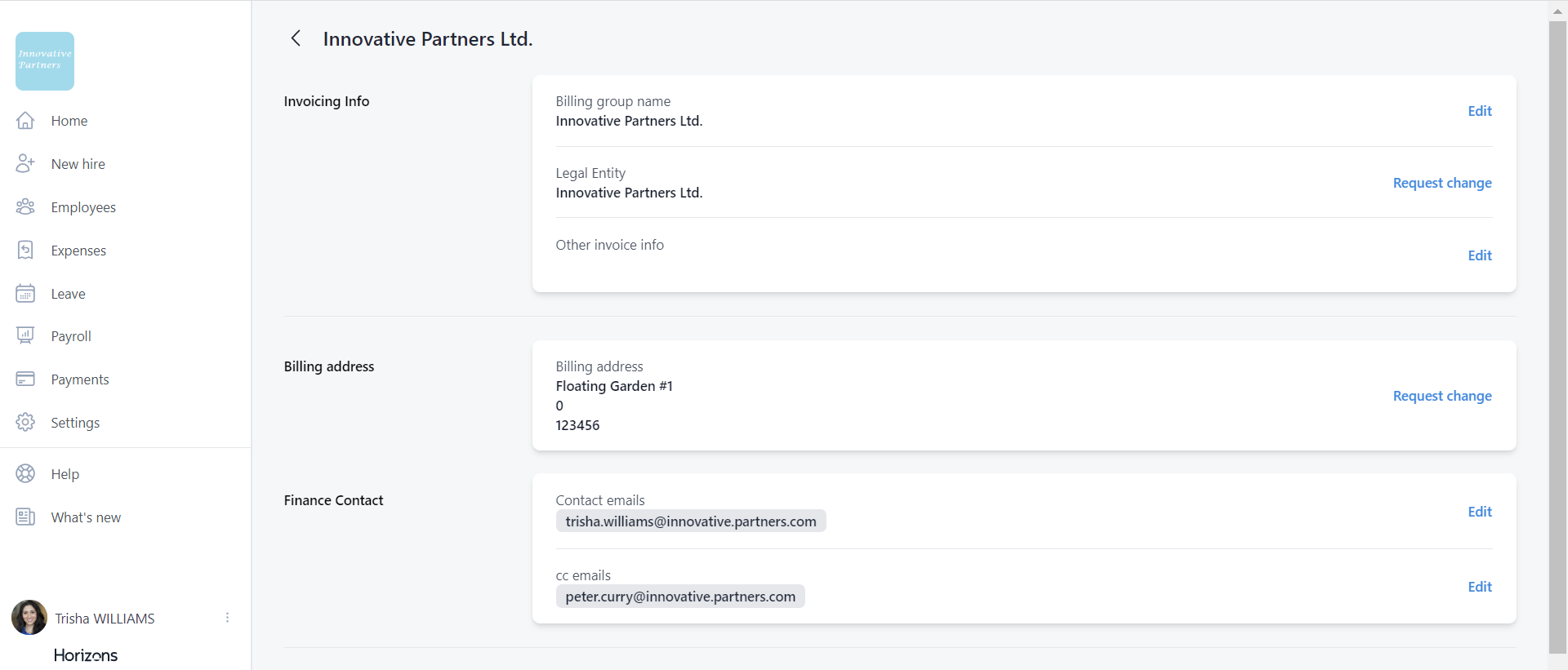The width and height of the screenshot is (1568, 670).
Task: Click the Expenses receipt icon
Action: (25, 251)
